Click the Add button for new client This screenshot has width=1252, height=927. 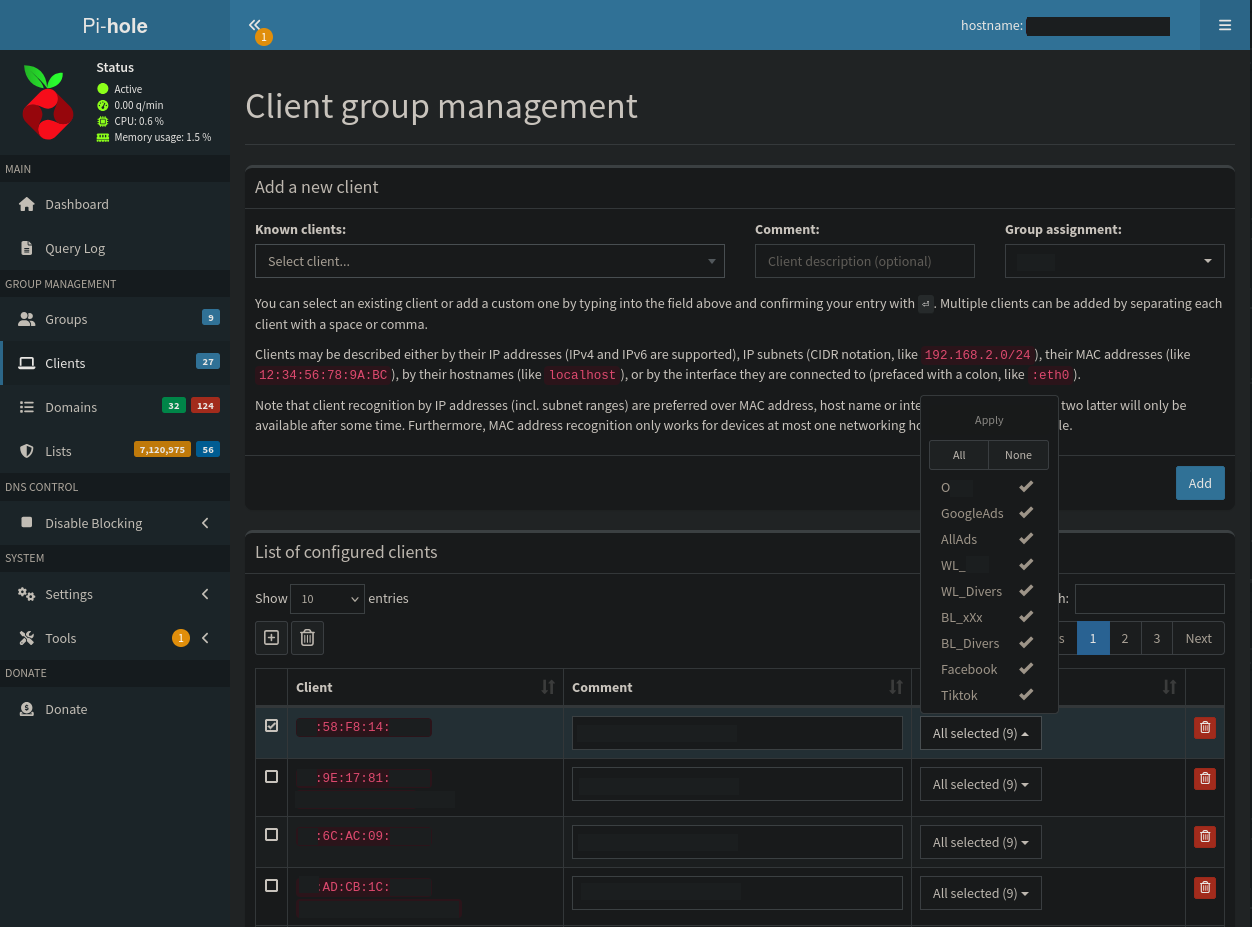(1200, 483)
